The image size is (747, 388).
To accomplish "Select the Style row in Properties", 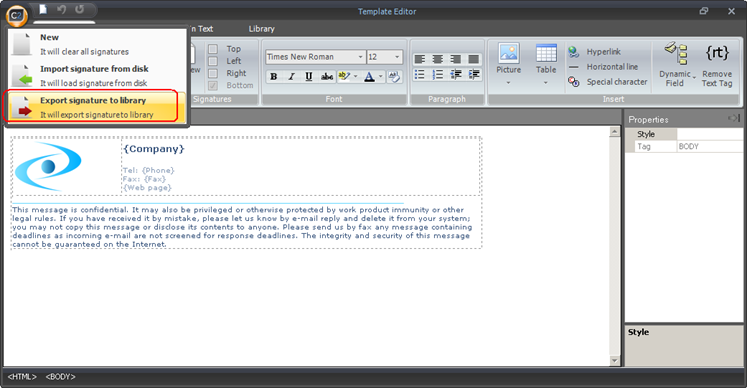I will click(684, 134).
